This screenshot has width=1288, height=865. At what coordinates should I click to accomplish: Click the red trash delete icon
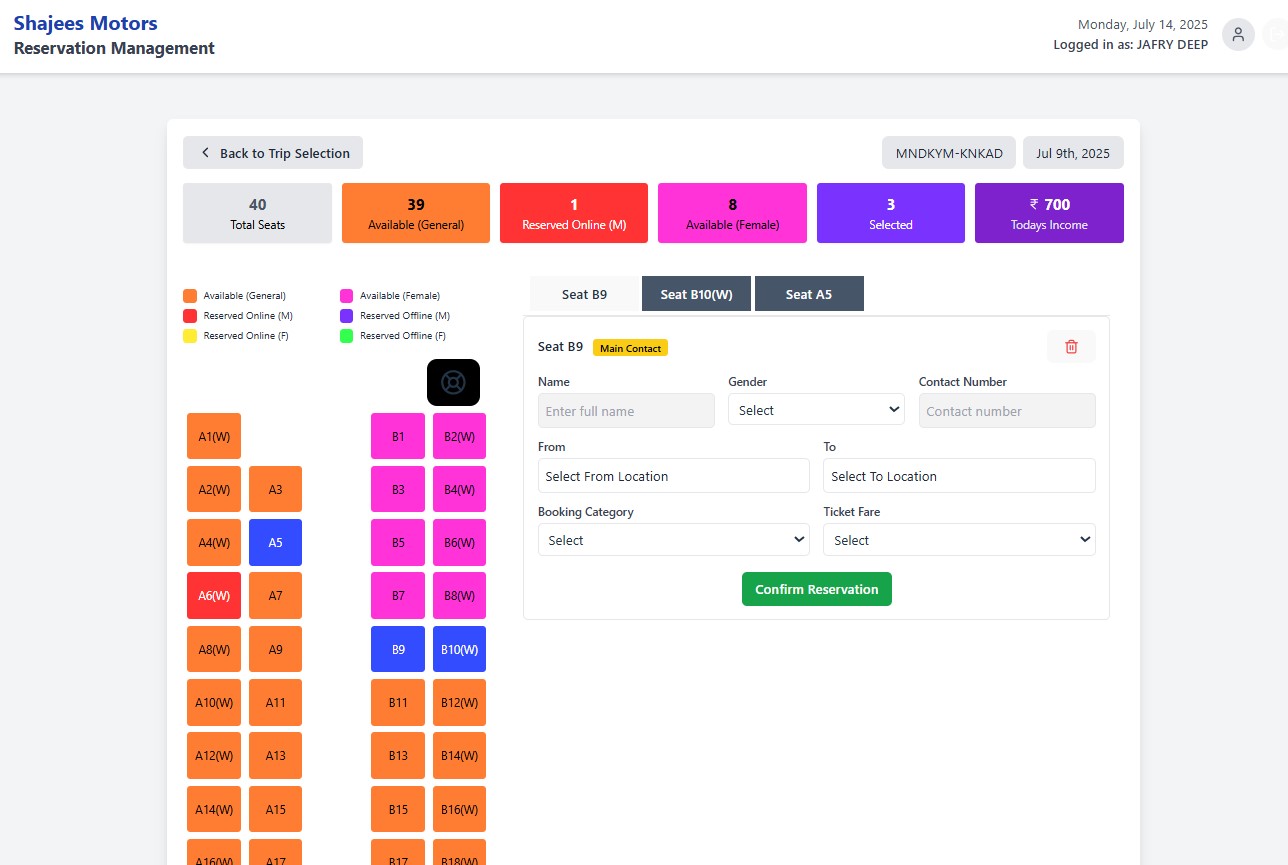point(1071,347)
